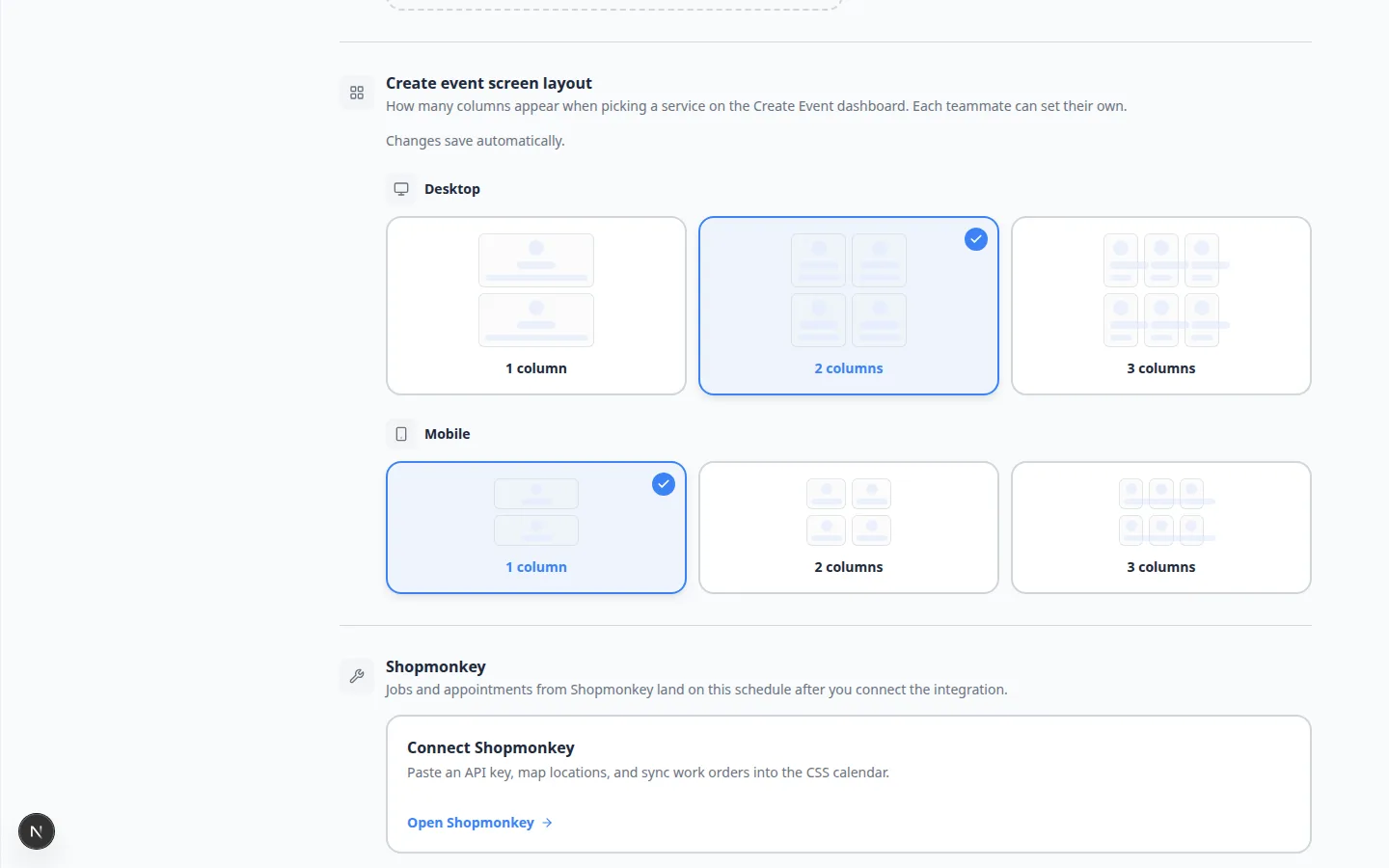Open the Next.js dev tools N badge

pyautogui.click(x=37, y=831)
